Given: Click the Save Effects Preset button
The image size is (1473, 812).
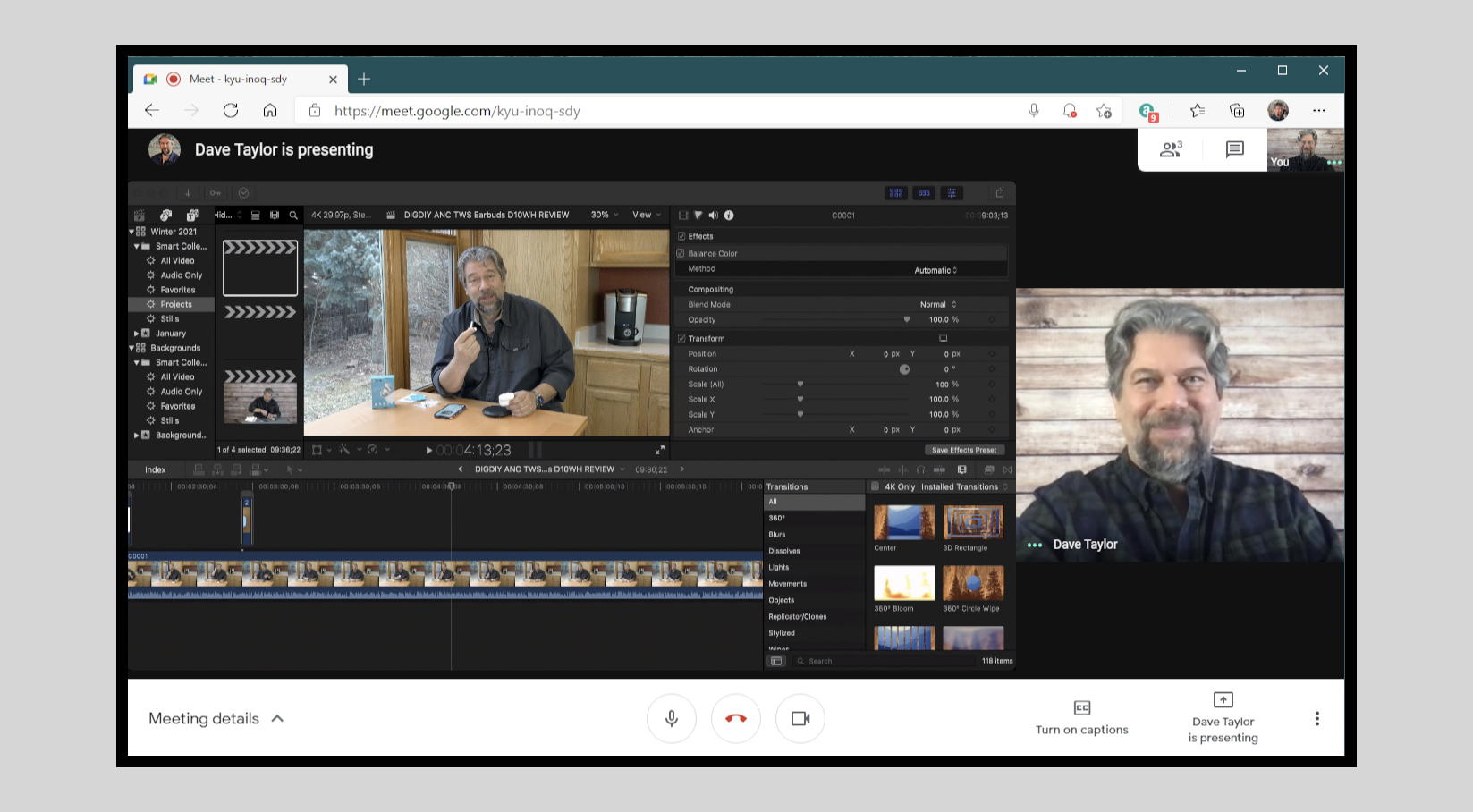Looking at the screenshot, I should pyautogui.click(x=964, y=450).
